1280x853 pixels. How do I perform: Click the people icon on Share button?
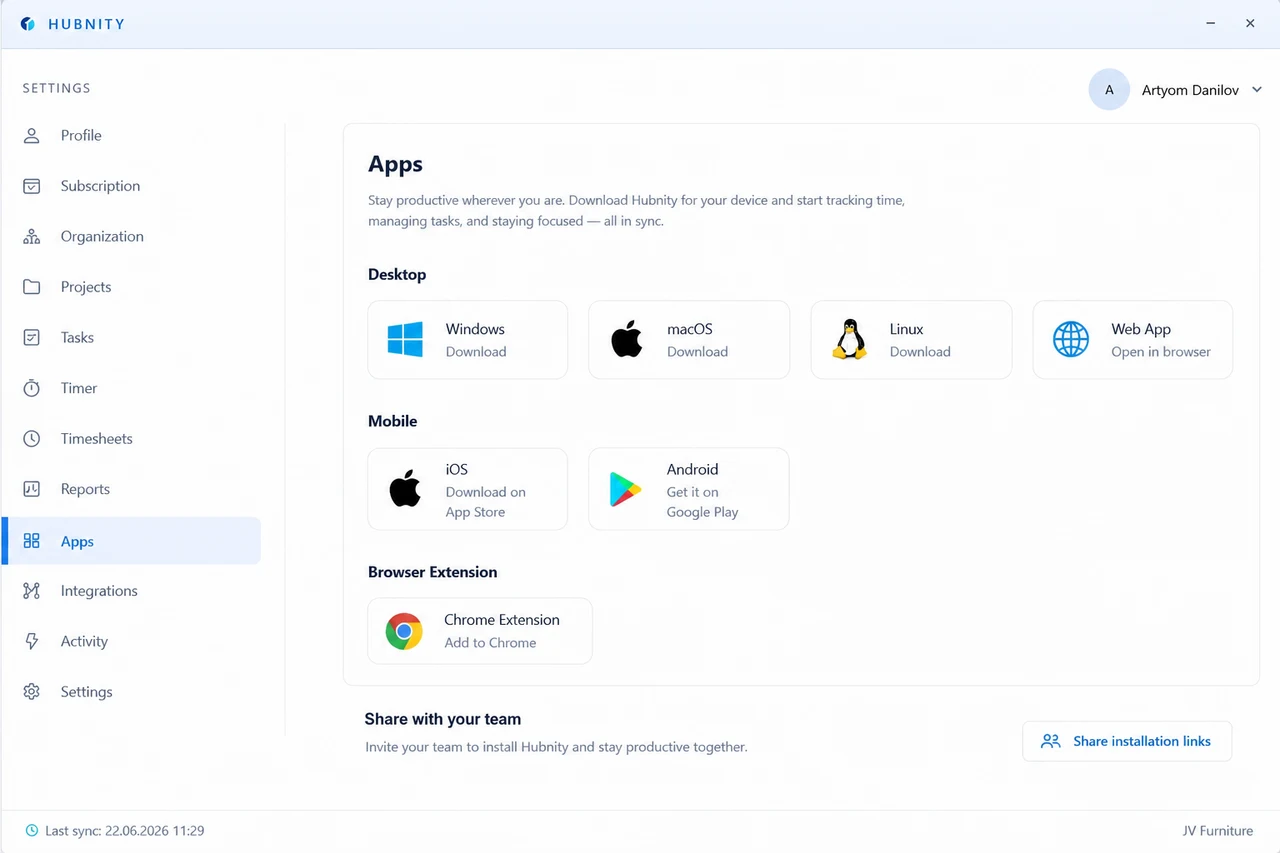tap(1050, 741)
